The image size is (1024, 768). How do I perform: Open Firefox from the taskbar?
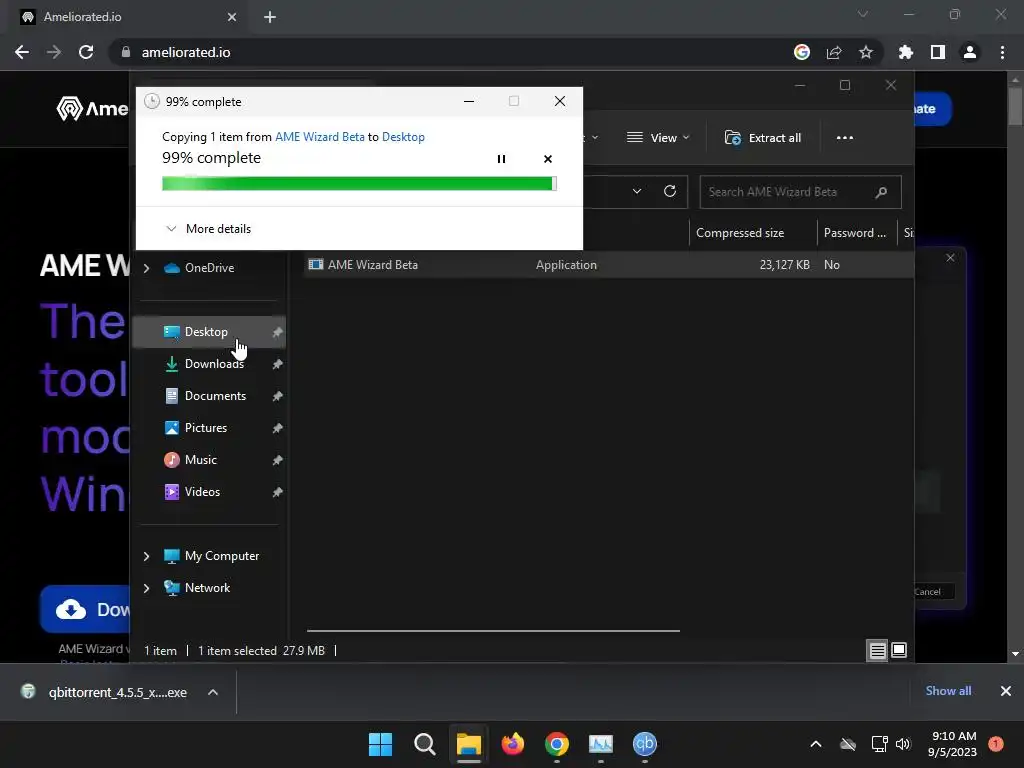(513, 744)
